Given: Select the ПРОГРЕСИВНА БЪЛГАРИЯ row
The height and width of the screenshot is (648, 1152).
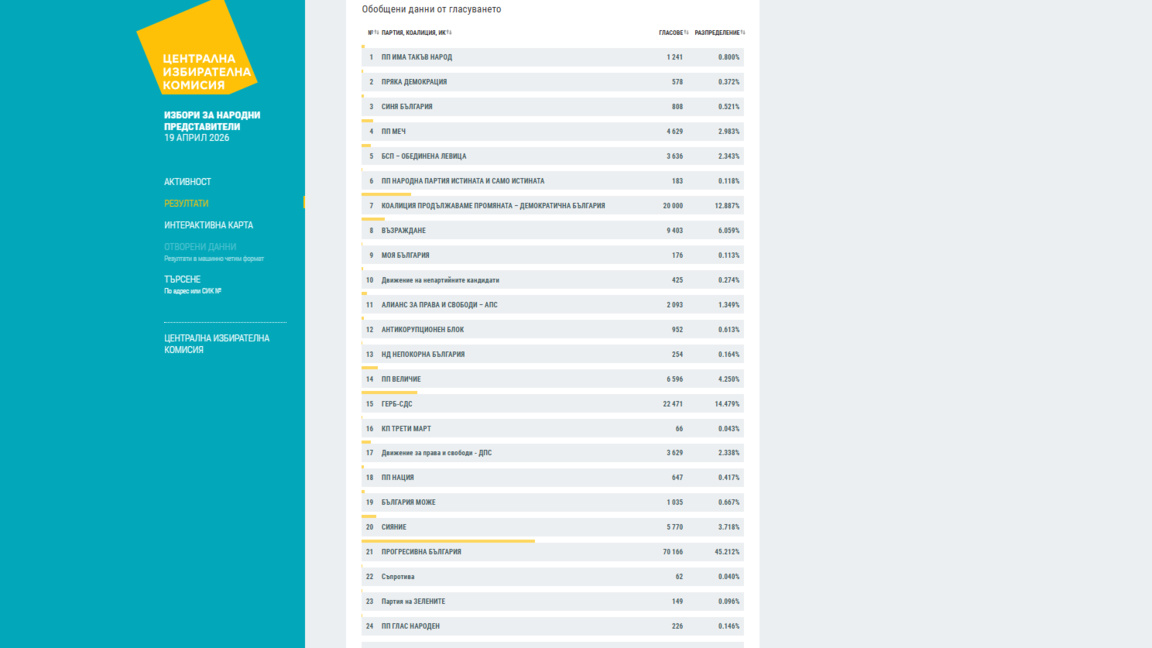Looking at the screenshot, I should [x=552, y=552].
